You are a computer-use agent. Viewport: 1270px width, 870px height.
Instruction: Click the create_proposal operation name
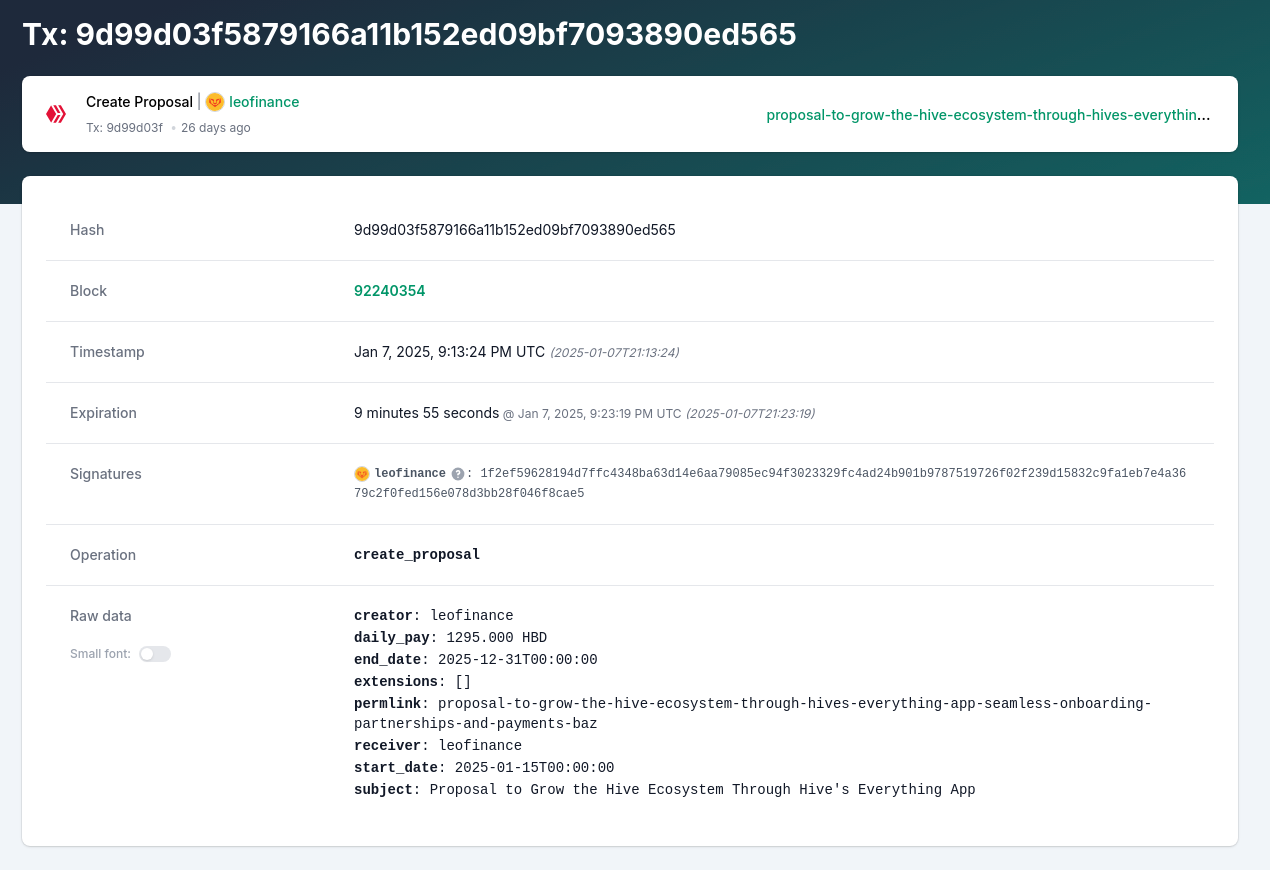coord(417,555)
